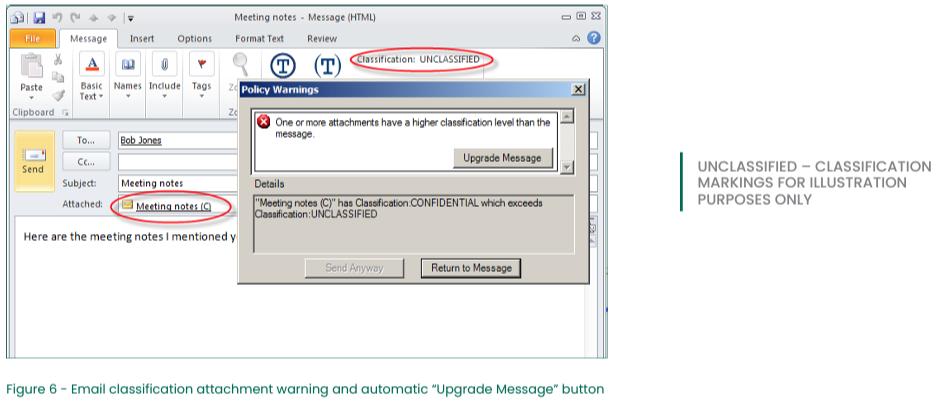Expand the Basic Text dropdown arrow
Screen dimensions: 939x406
(x=101, y=96)
